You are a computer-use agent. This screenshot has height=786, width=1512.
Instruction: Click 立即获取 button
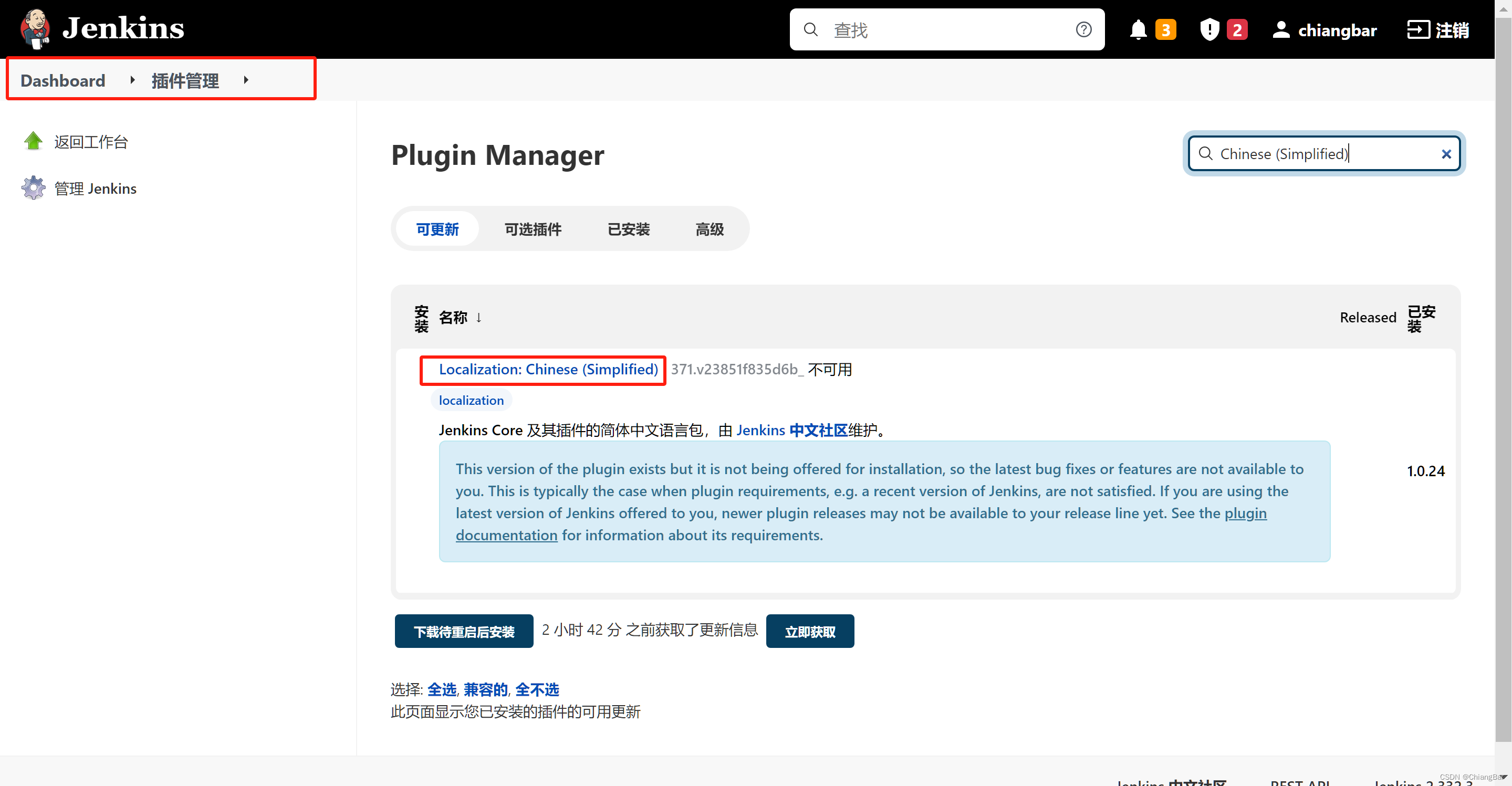point(810,632)
